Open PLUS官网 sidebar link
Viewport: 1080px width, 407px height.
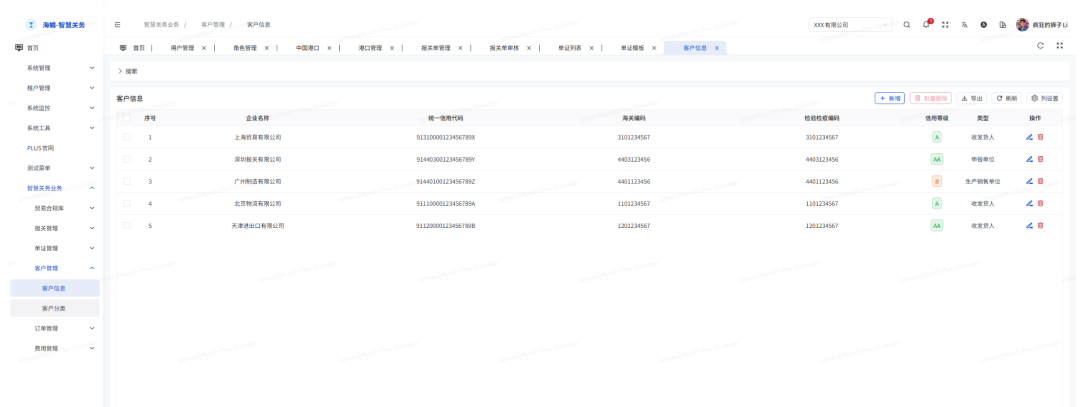[x=55, y=147]
